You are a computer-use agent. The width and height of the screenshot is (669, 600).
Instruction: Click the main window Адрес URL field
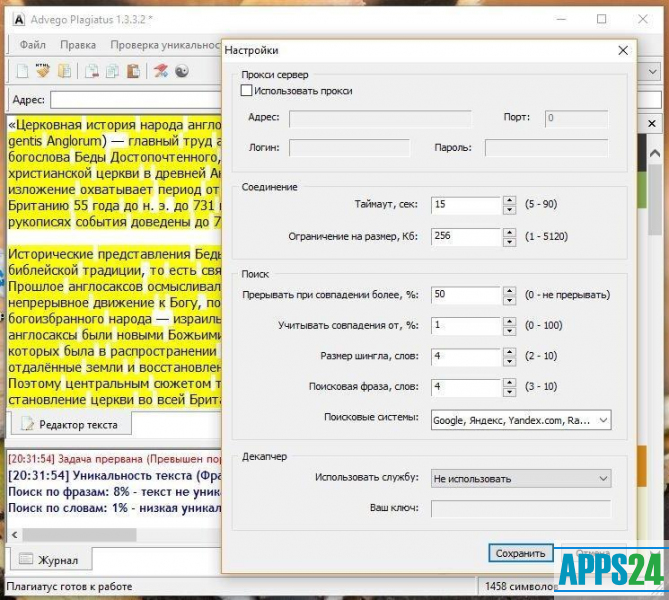(x=137, y=100)
